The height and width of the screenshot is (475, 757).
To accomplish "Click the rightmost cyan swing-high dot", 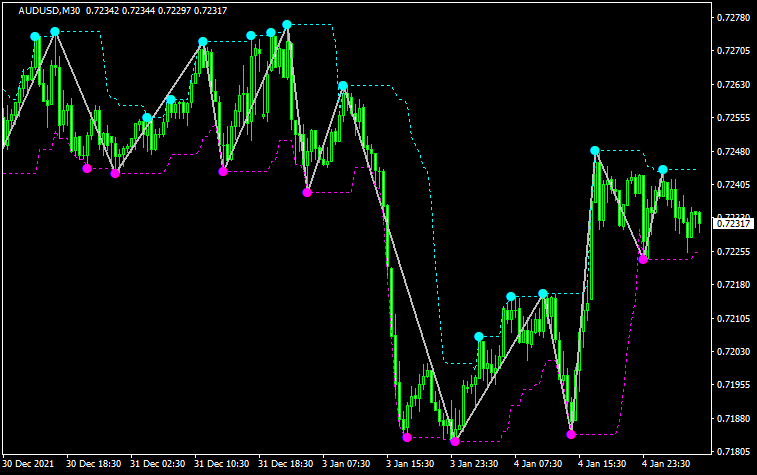I will tap(662, 170).
